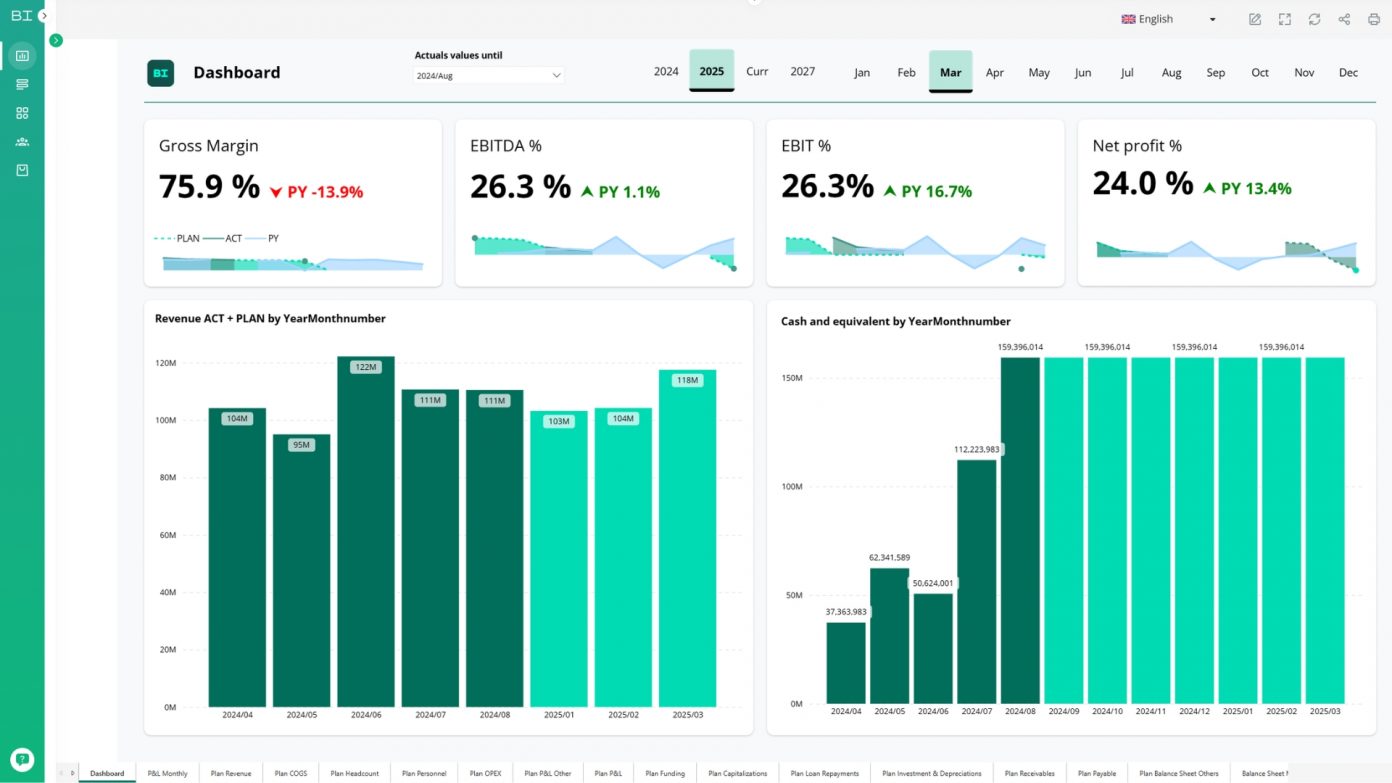Viewport: 1392px width, 783px height.
Task: Click the edit report pencil icon
Action: point(1255,19)
